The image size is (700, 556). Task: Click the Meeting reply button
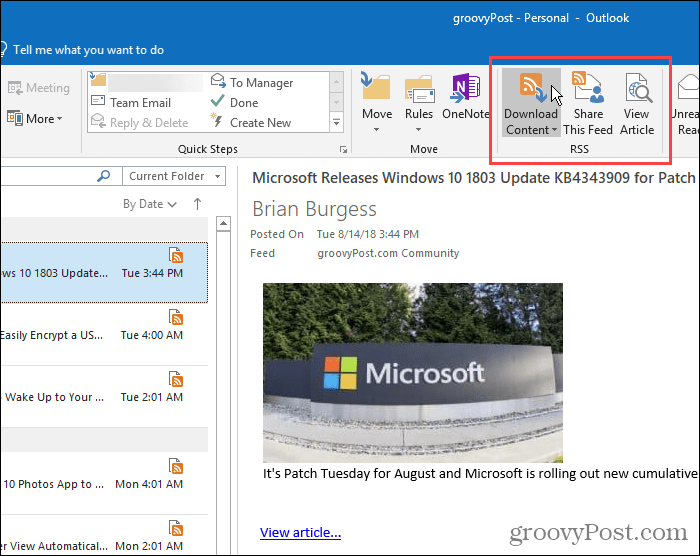pyautogui.click(x=38, y=88)
